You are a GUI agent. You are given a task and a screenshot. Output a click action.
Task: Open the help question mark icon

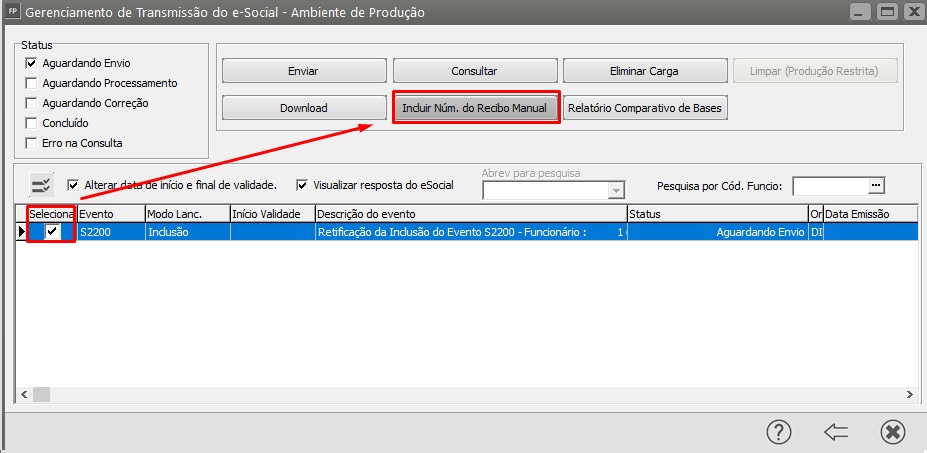pos(779,432)
